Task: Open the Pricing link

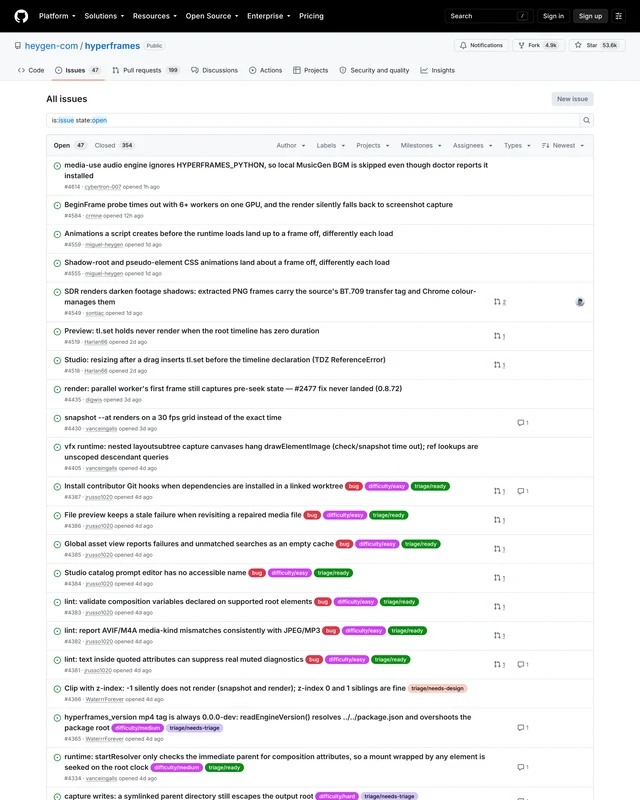Action: tap(311, 16)
